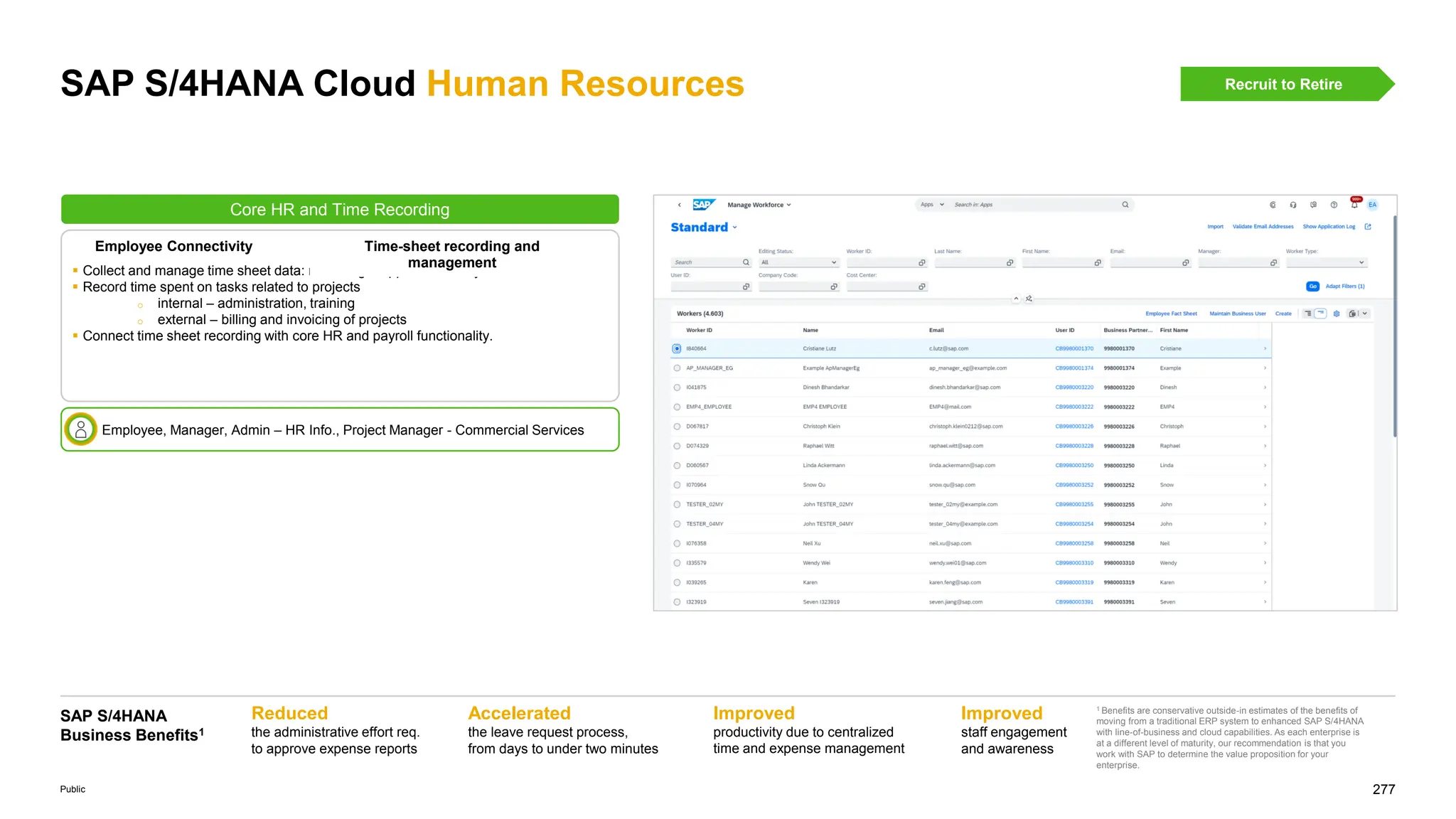Select radio button for worker D067817
This screenshot has width=1456, height=819.
pyautogui.click(x=677, y=427)
